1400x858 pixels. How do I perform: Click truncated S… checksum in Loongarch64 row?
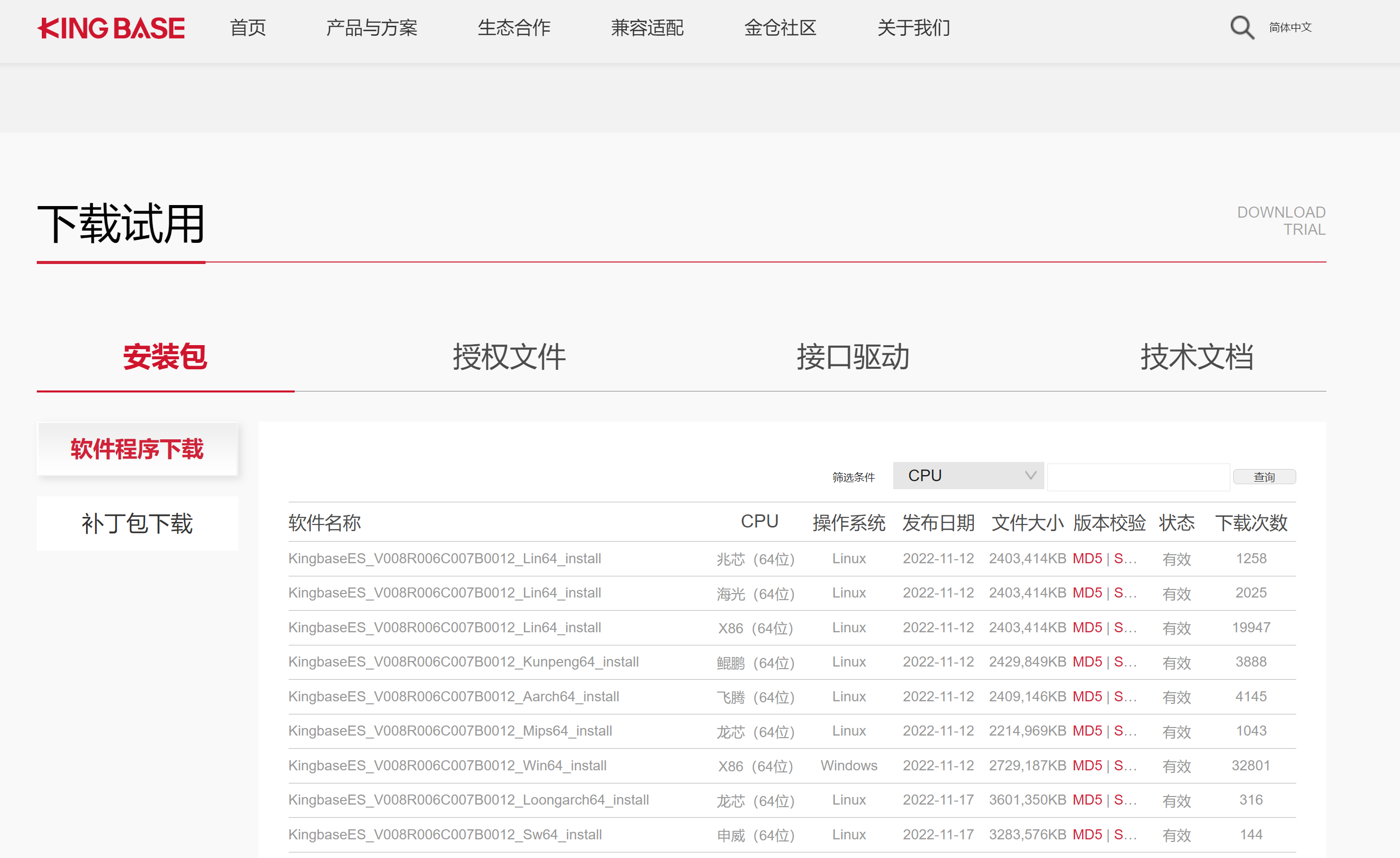click(1125, 800)
